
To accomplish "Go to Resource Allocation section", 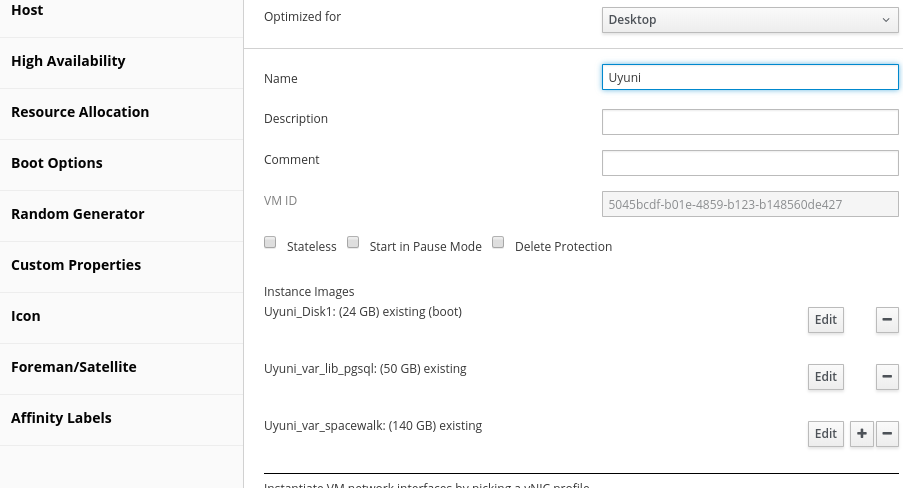I will [80, 112].
